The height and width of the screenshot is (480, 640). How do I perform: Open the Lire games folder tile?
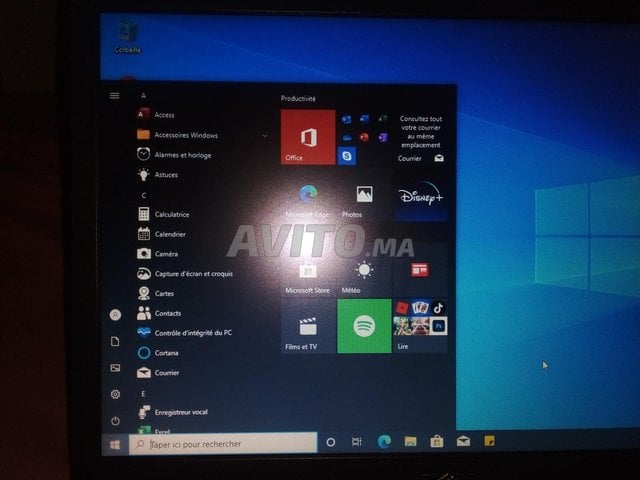coord(420,325)
